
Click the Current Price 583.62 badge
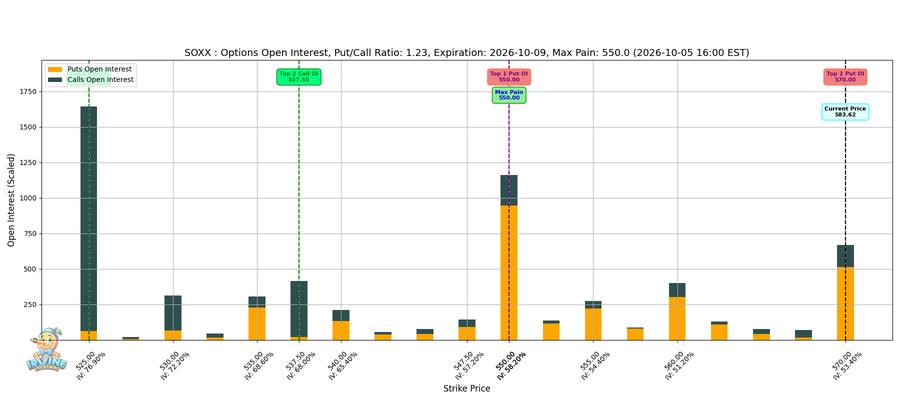(845, 112)
